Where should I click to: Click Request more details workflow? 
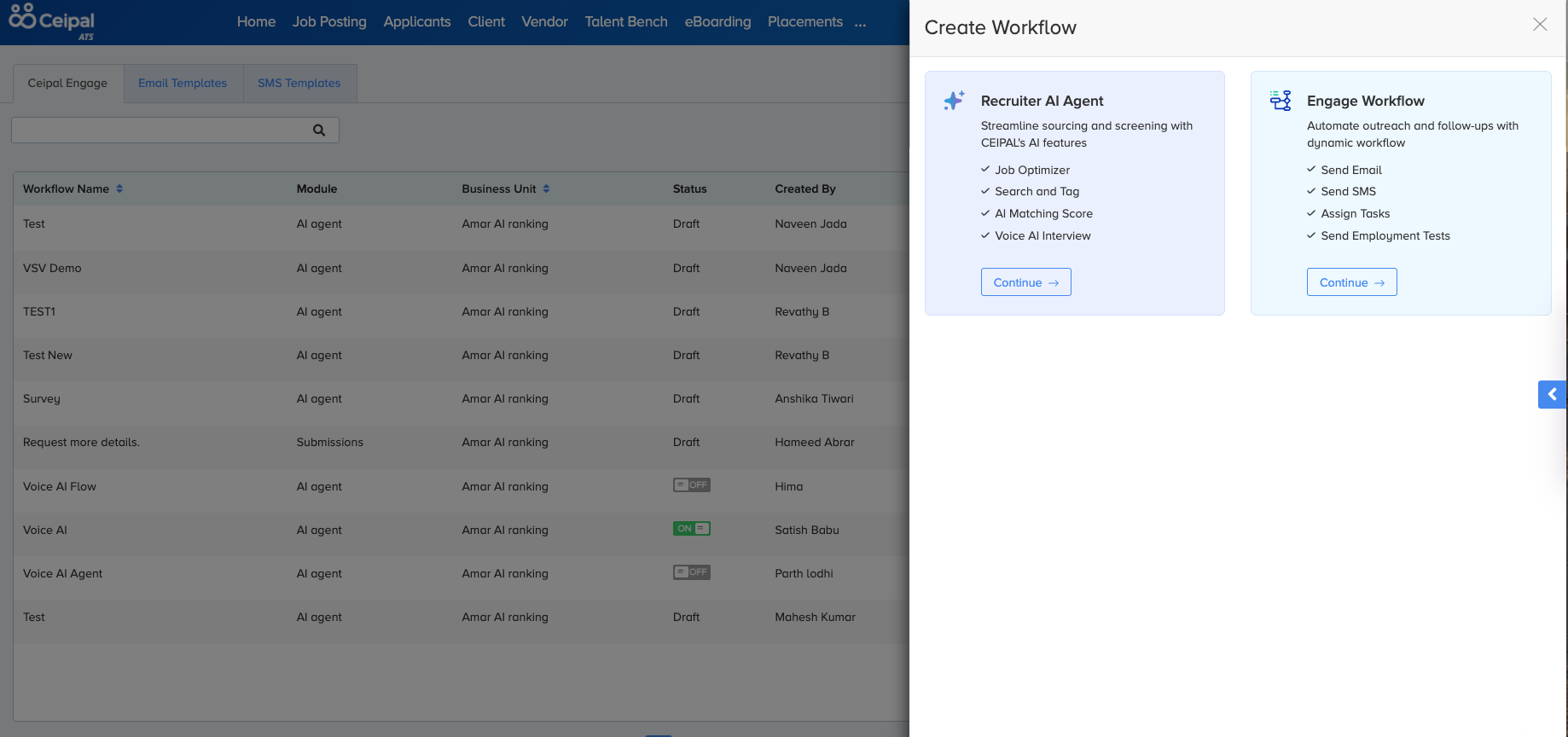[81, 442]
